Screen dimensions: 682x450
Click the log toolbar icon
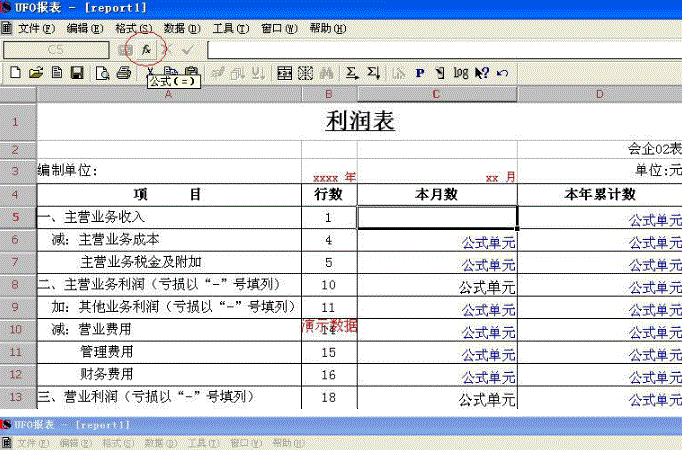[460, 72]
